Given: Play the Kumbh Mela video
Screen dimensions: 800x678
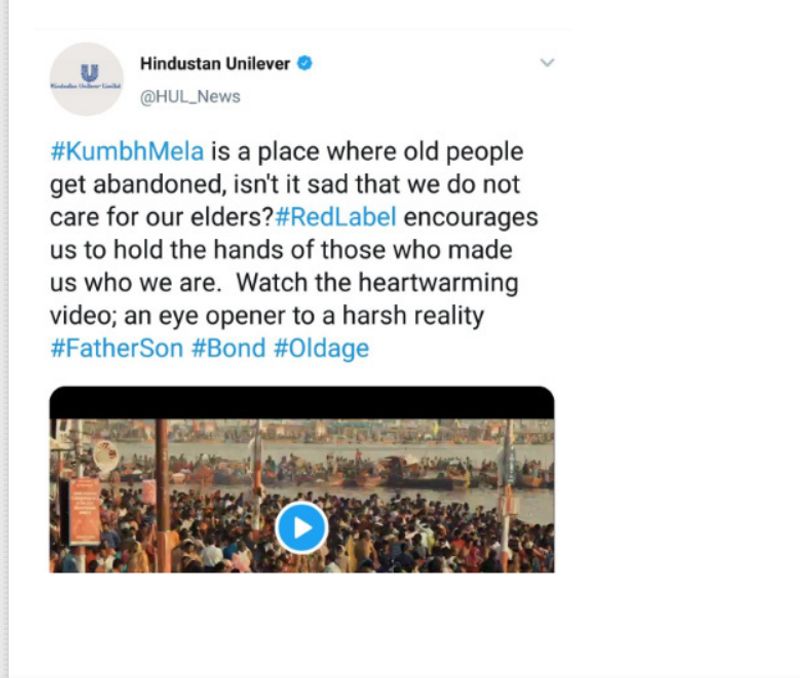Looking at the screenshot, I should [x=301, y=526].
